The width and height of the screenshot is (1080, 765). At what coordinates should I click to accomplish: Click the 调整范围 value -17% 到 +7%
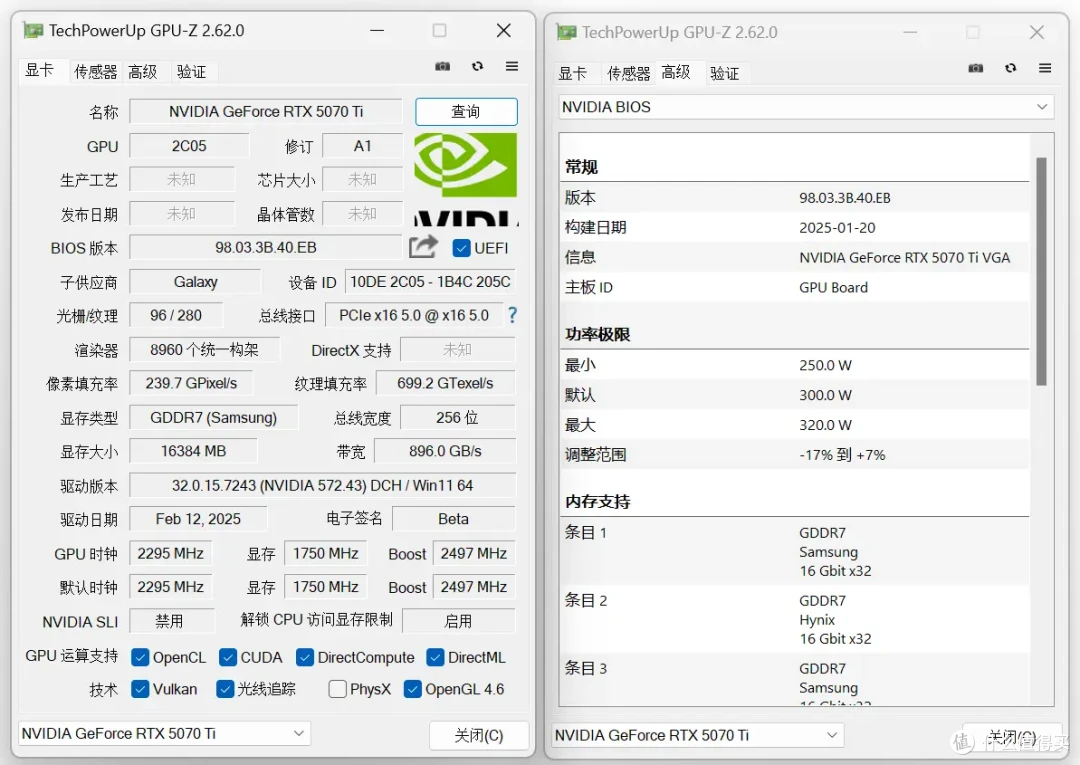point(842,454)
